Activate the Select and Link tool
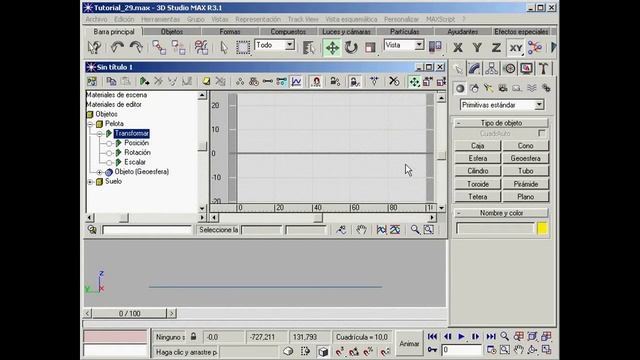Screen dimensions: 640x360 159,47
